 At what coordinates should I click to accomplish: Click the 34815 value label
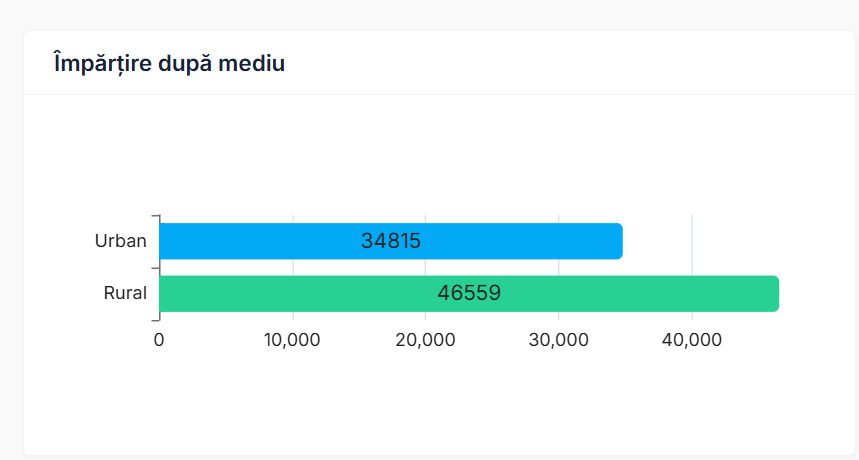pyautogui.click(x=391, y=241)
